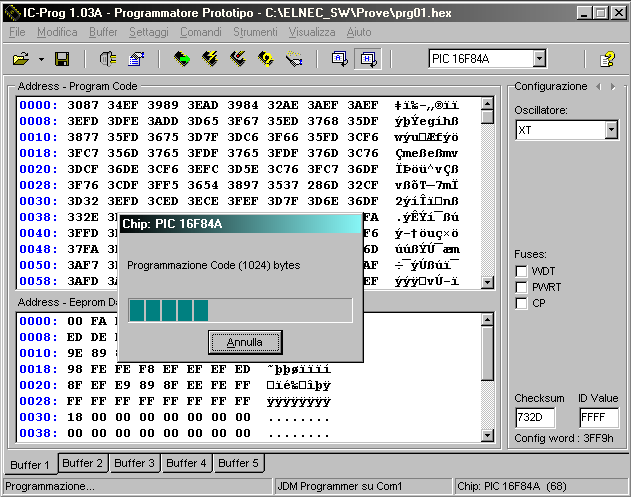Click the Open file folder icon

coord(21,59)
